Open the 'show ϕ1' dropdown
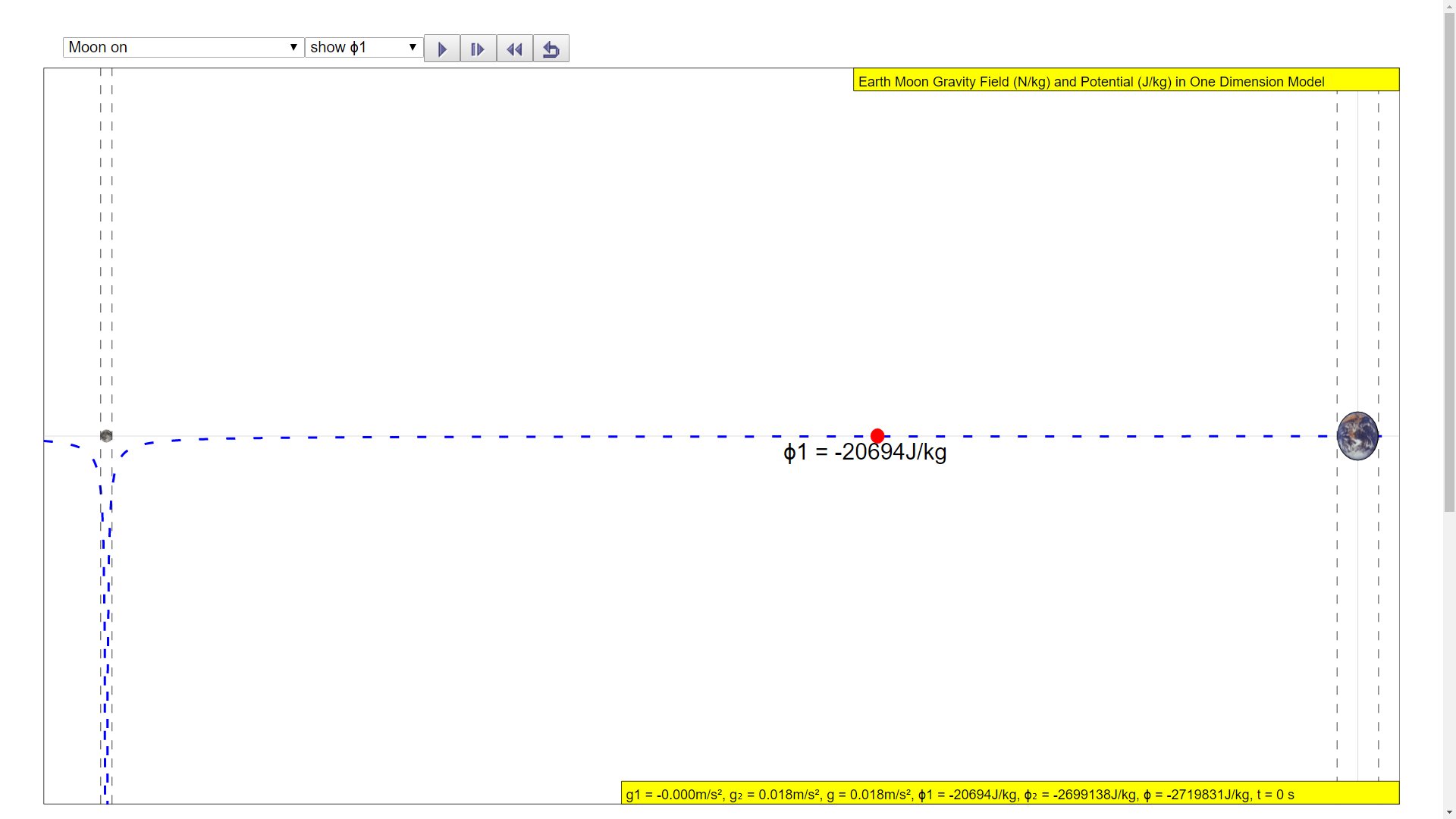Image resolution: width=1456 pixels, height=819 pixels. click(364, 47)
